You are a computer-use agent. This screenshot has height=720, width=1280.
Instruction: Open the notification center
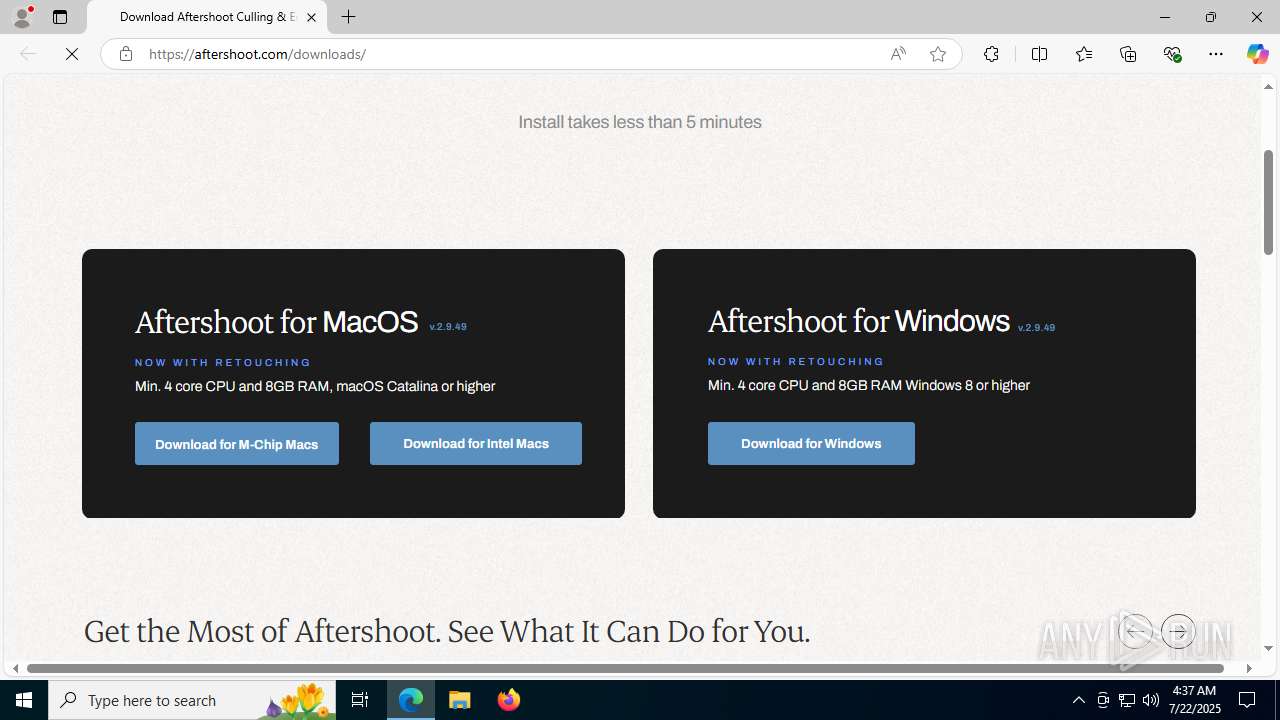(1247, 700)
